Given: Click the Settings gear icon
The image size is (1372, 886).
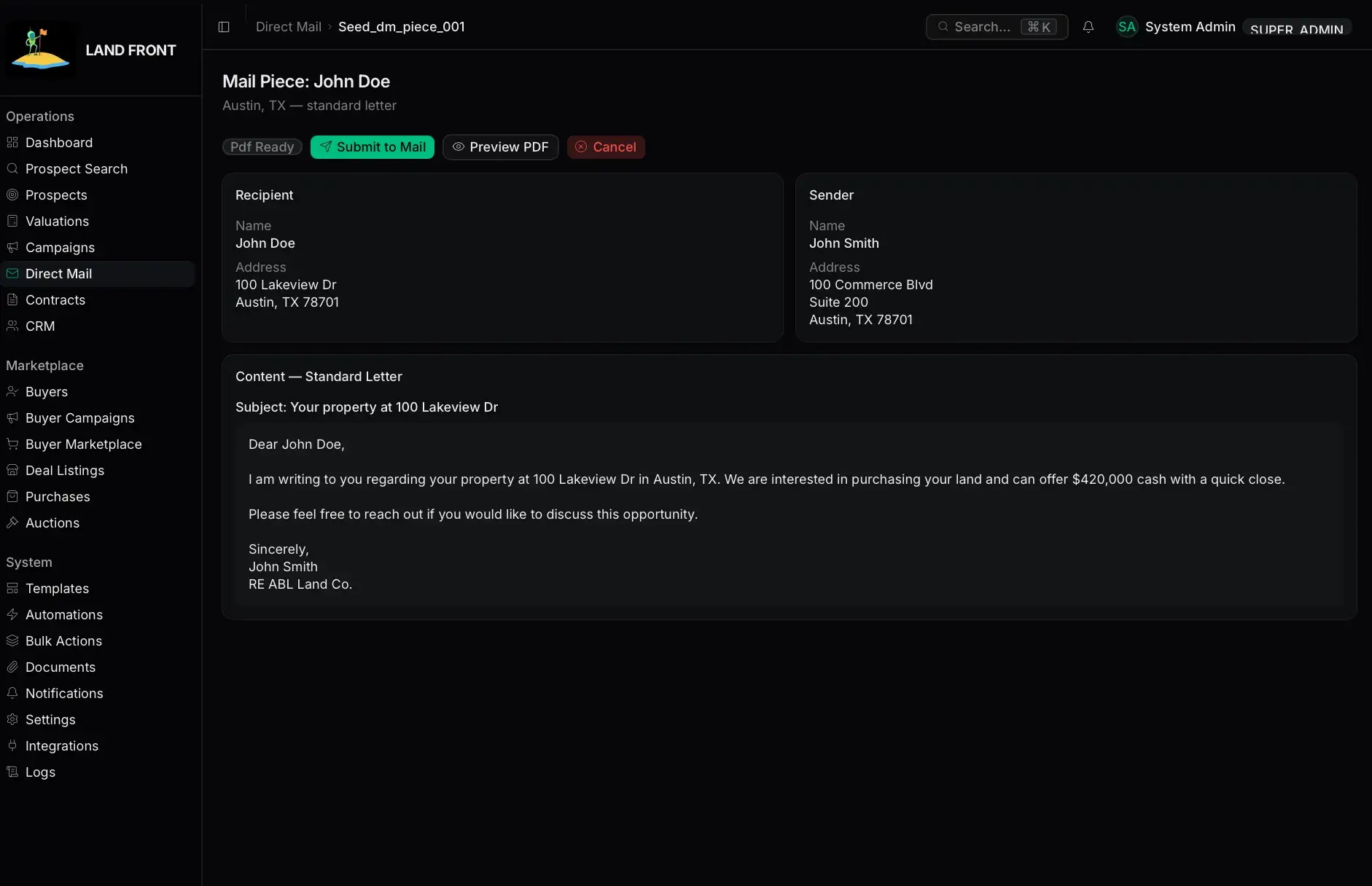Looking at the screenshot, I should (12, 719).
